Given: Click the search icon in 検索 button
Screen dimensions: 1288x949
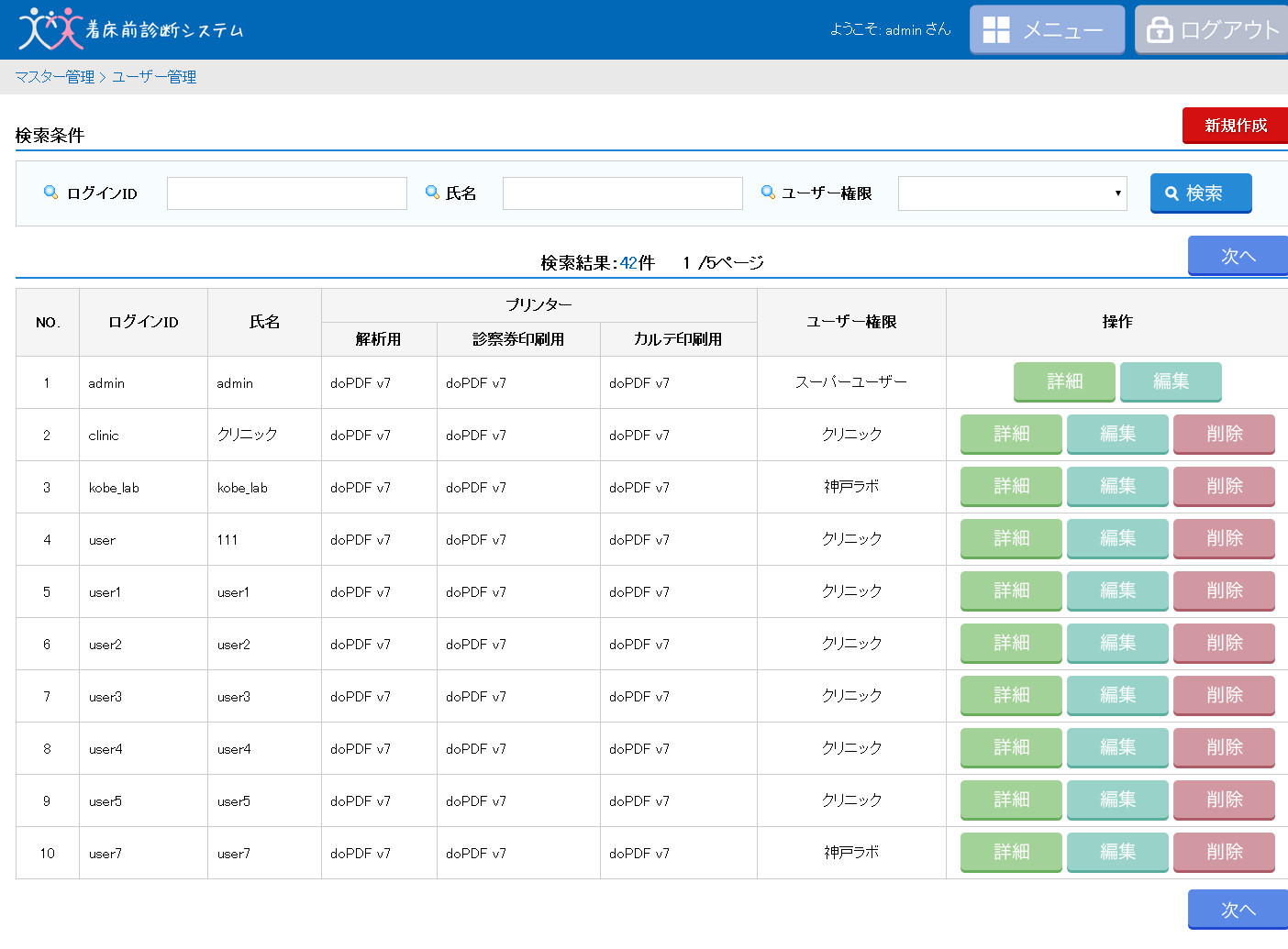Looking at the screenshot, I should point(1171,193).
